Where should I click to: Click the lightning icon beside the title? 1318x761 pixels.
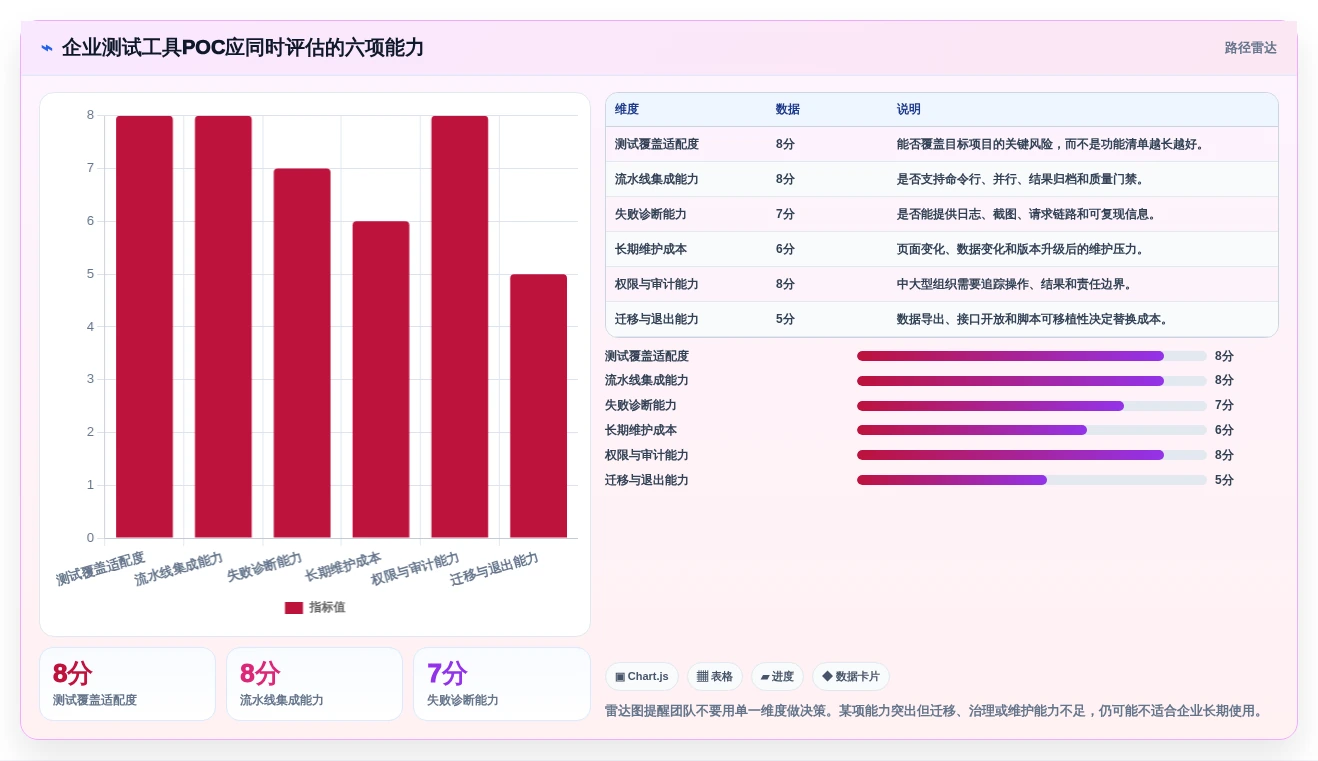pyautogui.click(x=47, y=48)
